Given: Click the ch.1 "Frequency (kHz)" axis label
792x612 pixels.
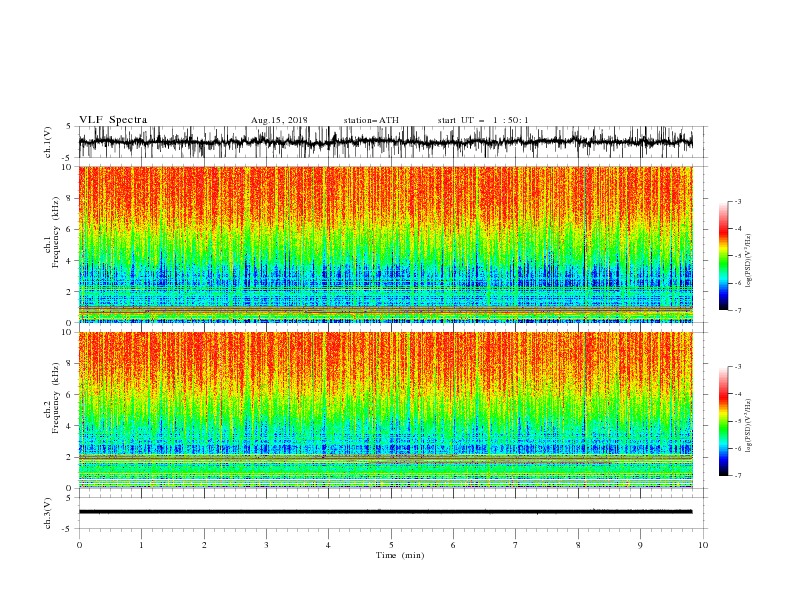Looking at the screenshot, I should click(56, 232).
